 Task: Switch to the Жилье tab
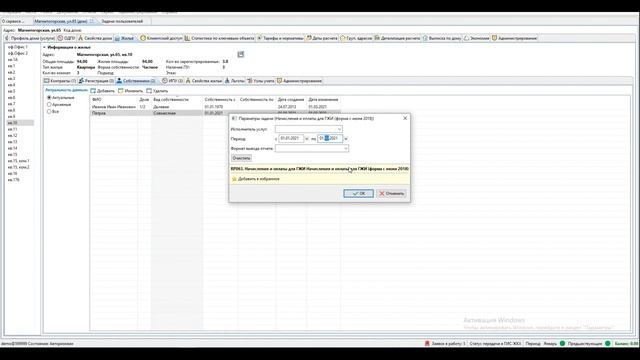[x=125, y=38]
